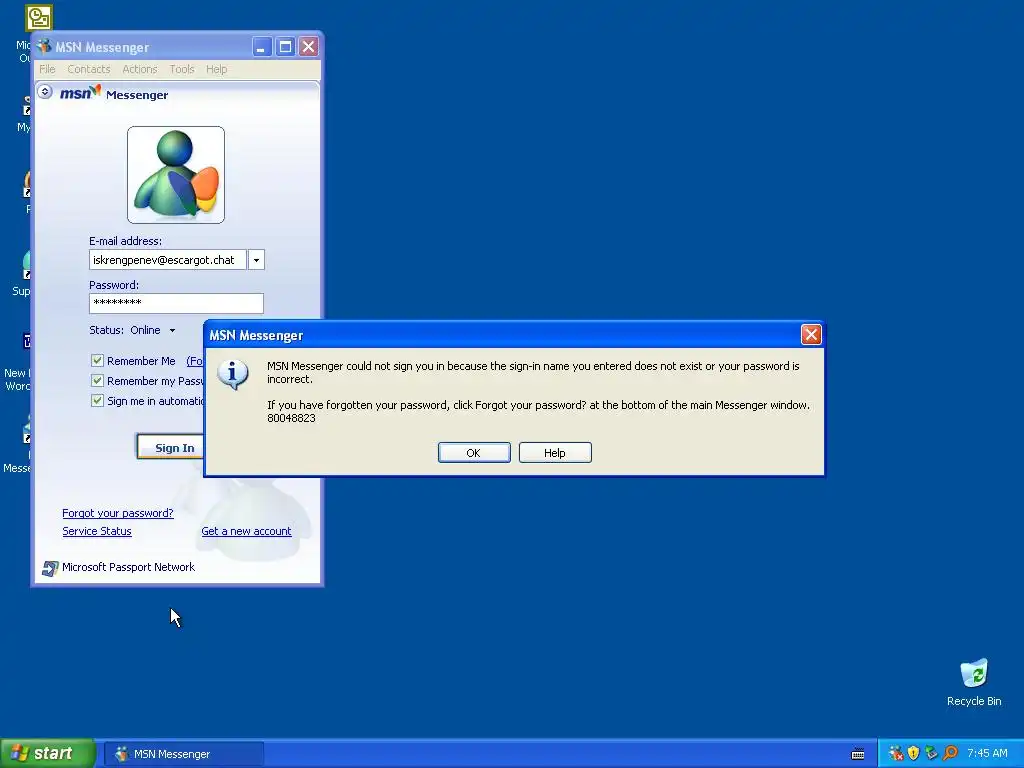Open the File menu in MSN Messenger
Image resolution: width=1024 pixels, height=768 pixels.
(x=47, y=69)
